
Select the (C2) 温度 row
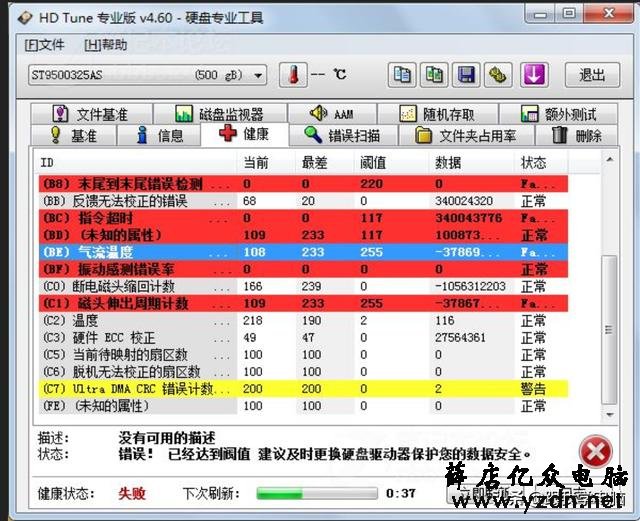pos(303,321)
